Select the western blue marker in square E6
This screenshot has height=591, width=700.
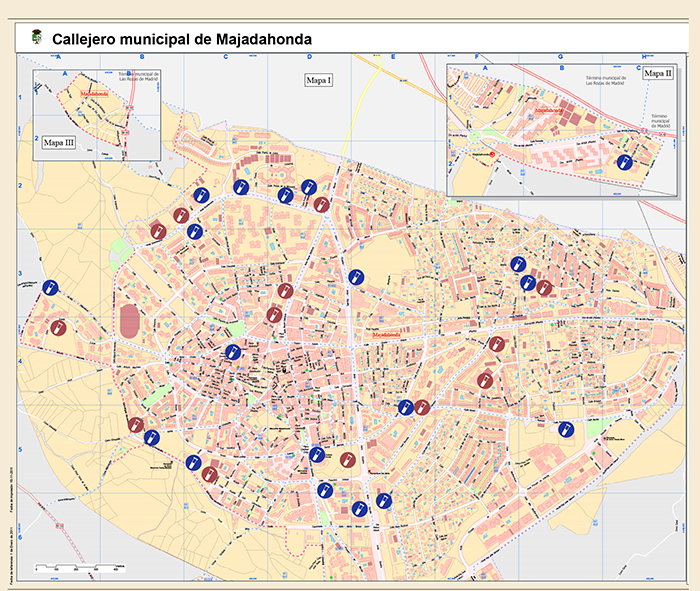(360, 508)
